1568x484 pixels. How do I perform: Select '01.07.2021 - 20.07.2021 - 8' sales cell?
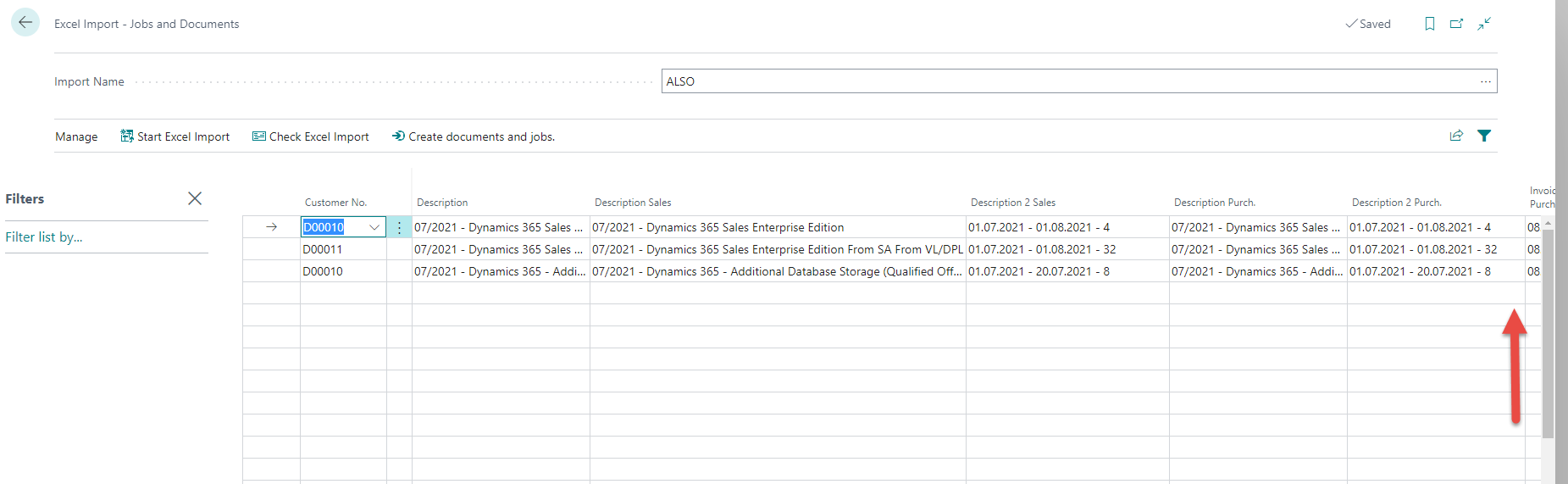(1067, 271)
